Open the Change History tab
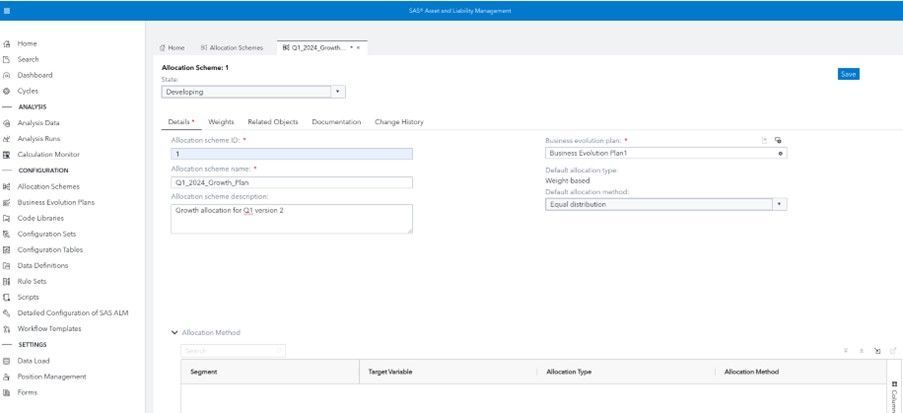 (x=398, y=122)
